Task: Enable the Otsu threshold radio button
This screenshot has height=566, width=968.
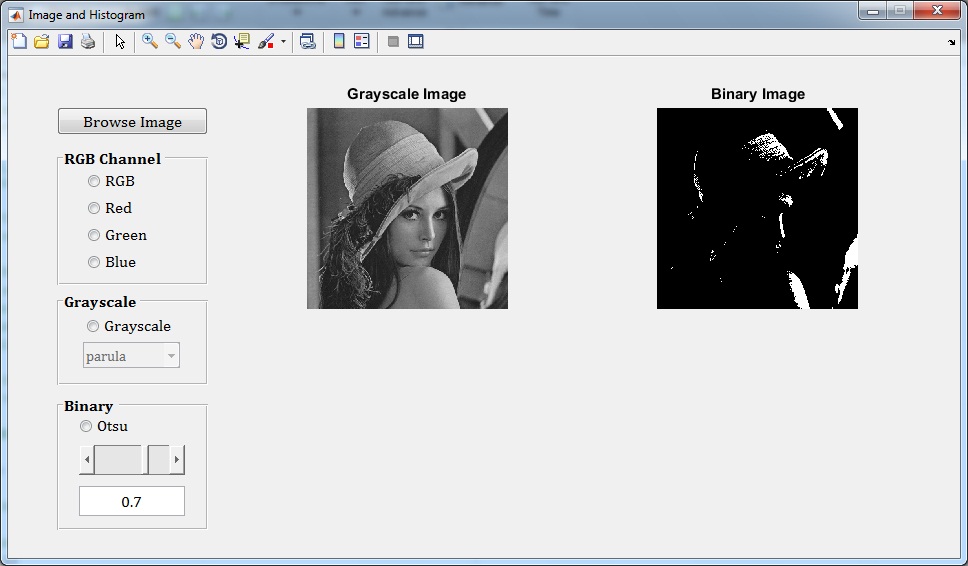Action: tap(86, 426)
